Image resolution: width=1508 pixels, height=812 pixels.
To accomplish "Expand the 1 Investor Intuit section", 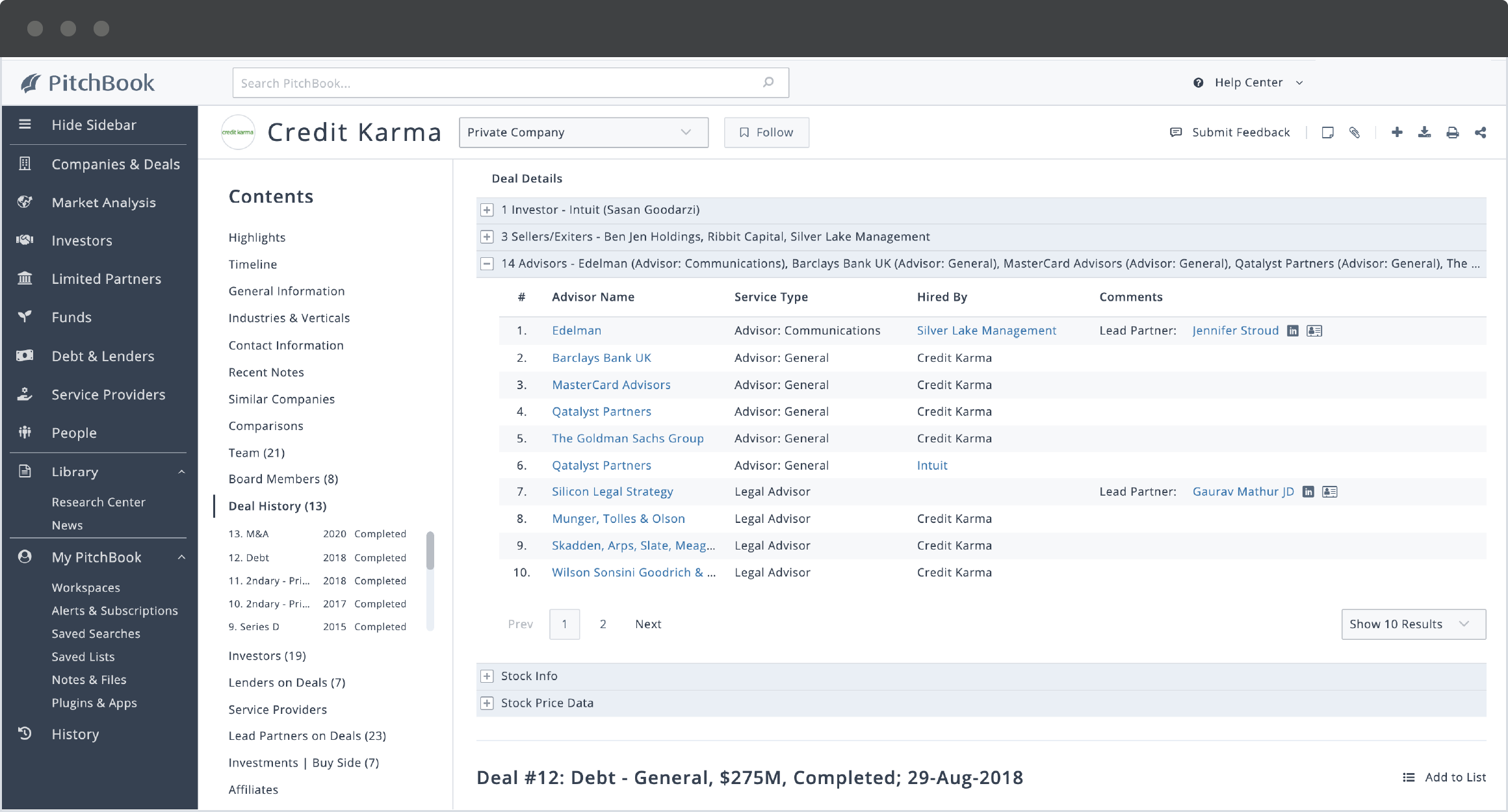I will (x=487, y=209).
